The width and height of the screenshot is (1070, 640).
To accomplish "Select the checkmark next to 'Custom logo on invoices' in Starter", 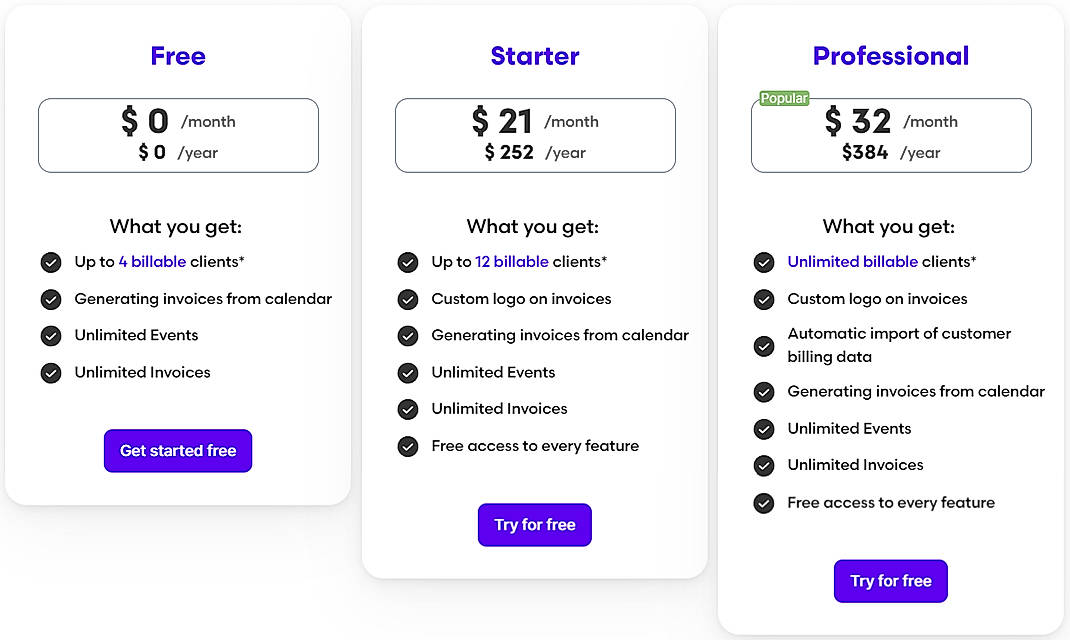I will click(408, 299).
